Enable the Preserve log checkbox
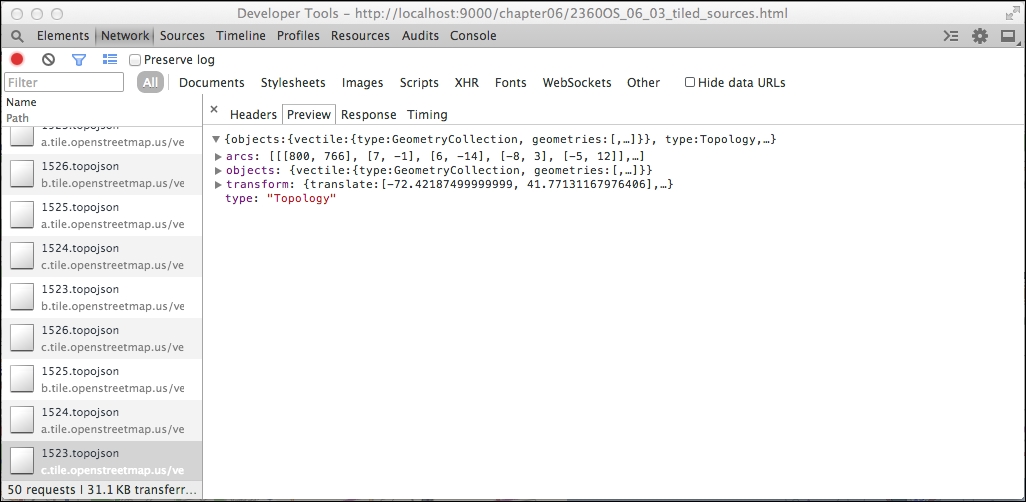This screenshot has height=502, width=1026. click(135, 60)
